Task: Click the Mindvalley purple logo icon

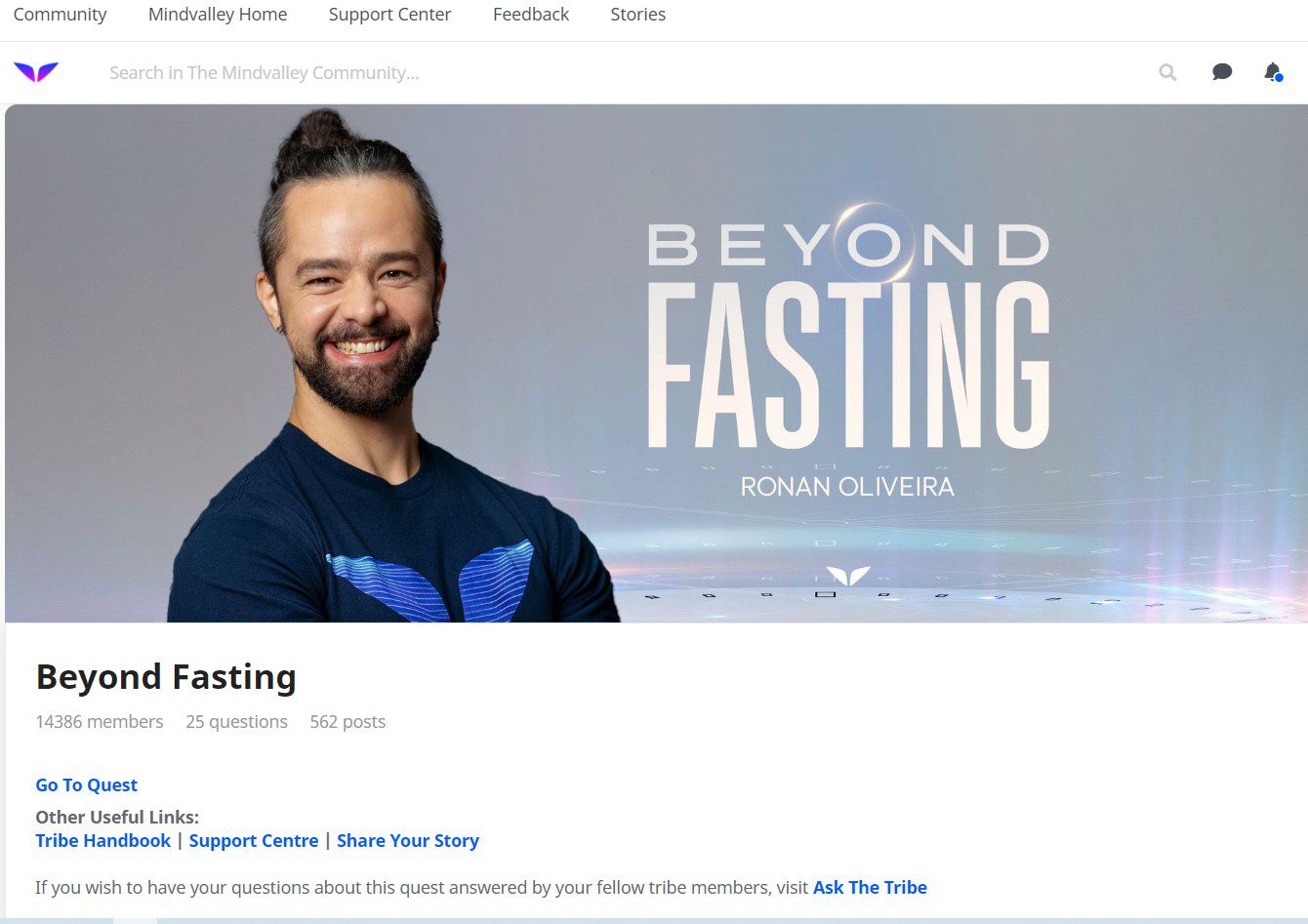Action: click(x=36, y=72)
